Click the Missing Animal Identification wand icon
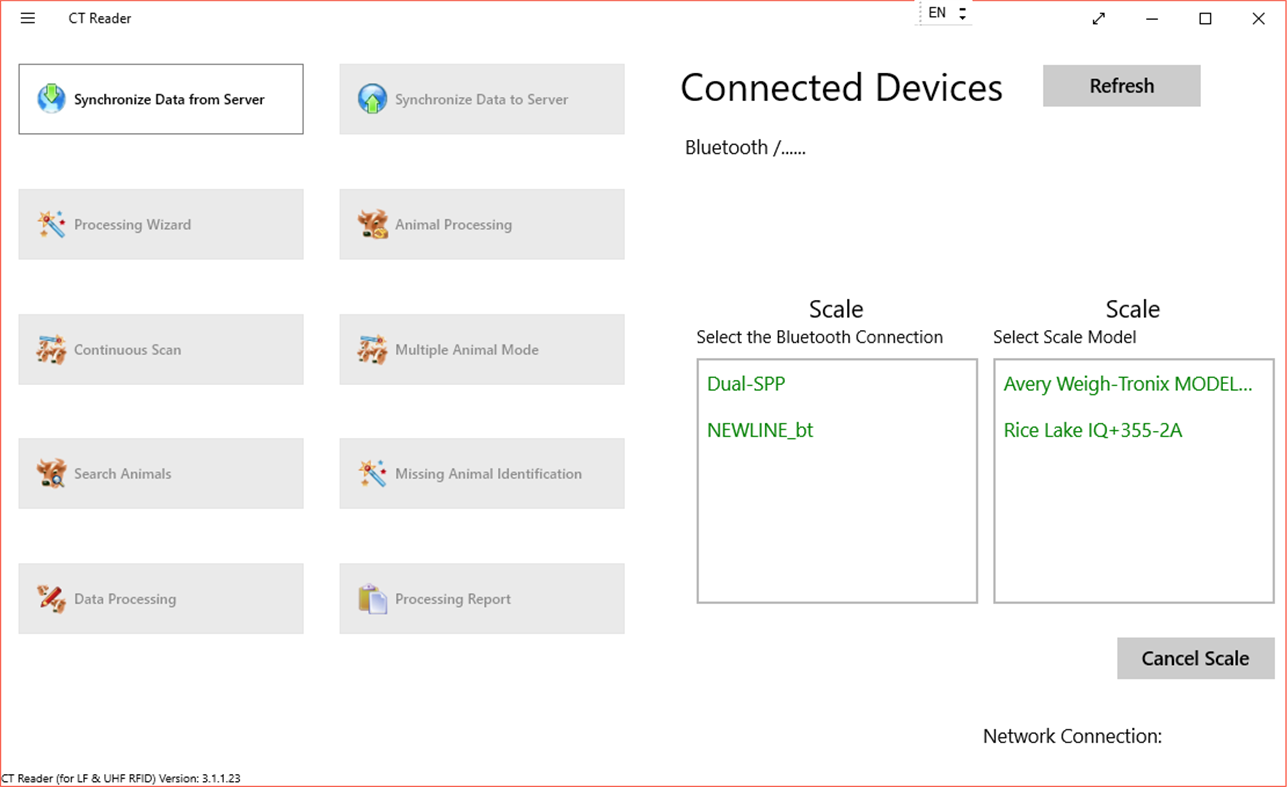The width and height of the screenshot is (1287, 787). tap(372, 473)
